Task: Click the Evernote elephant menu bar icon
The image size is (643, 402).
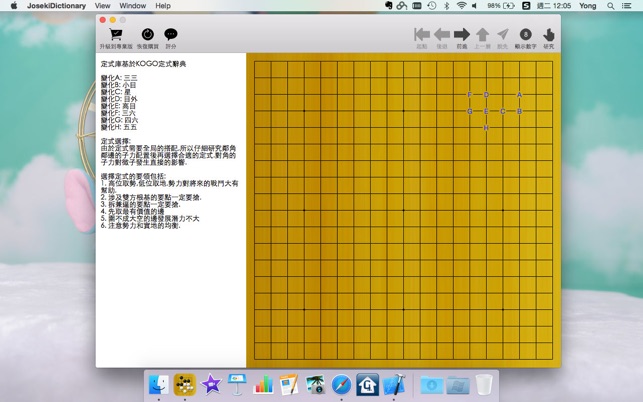Action: click(389, 6)
